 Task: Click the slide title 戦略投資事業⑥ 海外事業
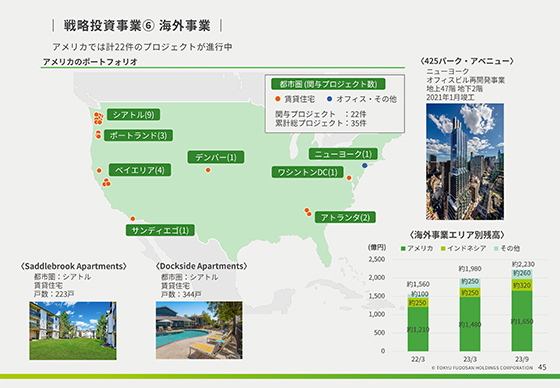click(137, 26)
